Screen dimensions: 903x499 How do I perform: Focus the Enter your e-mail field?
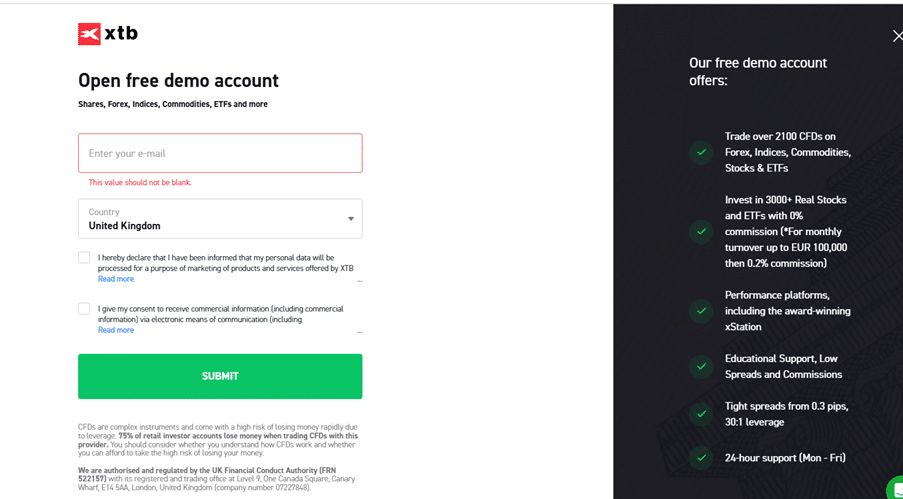[220, 153]
